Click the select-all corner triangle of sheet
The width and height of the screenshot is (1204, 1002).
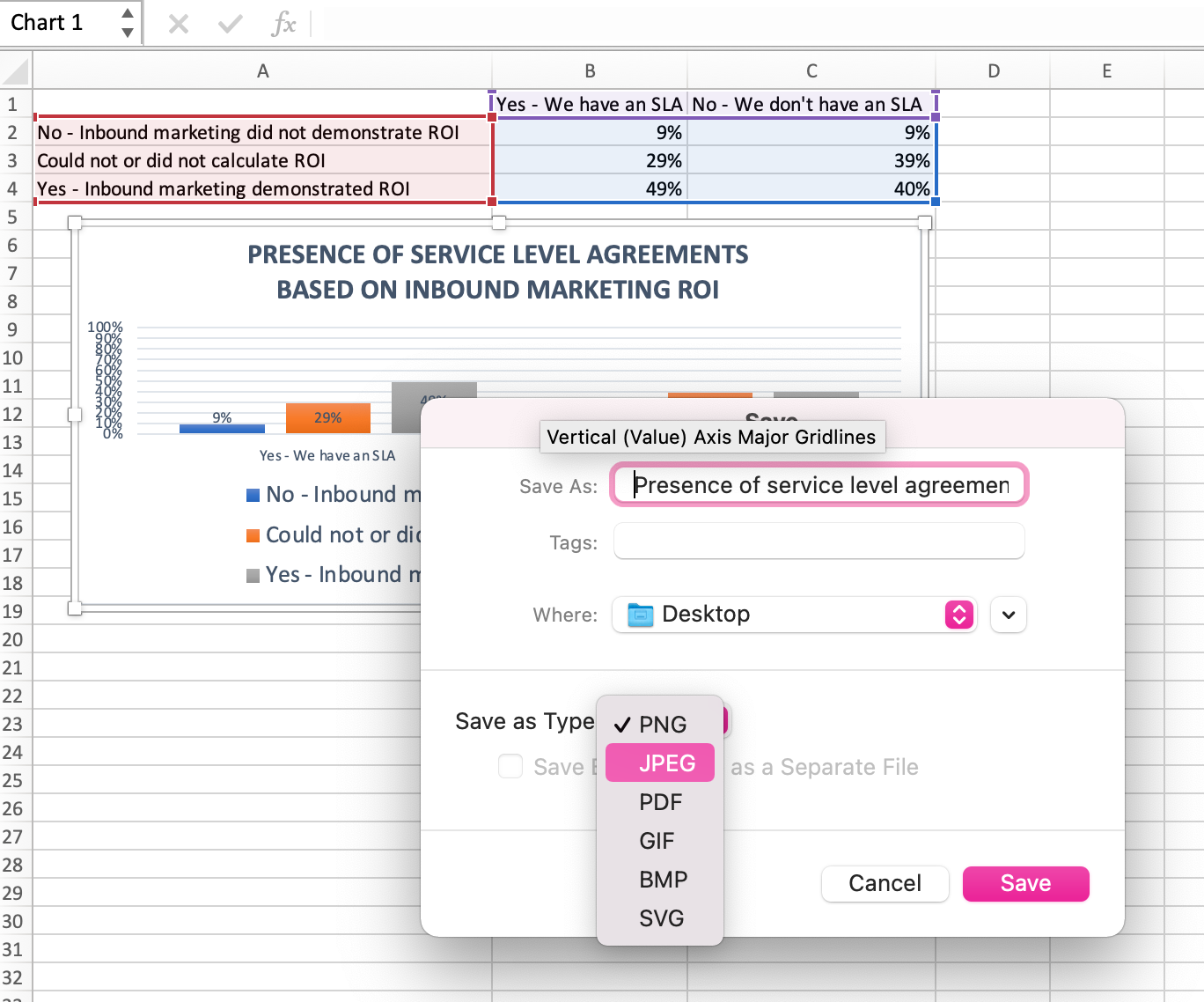tap(17, 71)
